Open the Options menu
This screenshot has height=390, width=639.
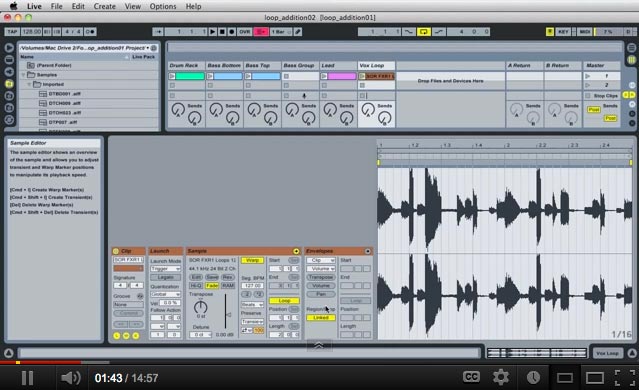coord(163,6)
